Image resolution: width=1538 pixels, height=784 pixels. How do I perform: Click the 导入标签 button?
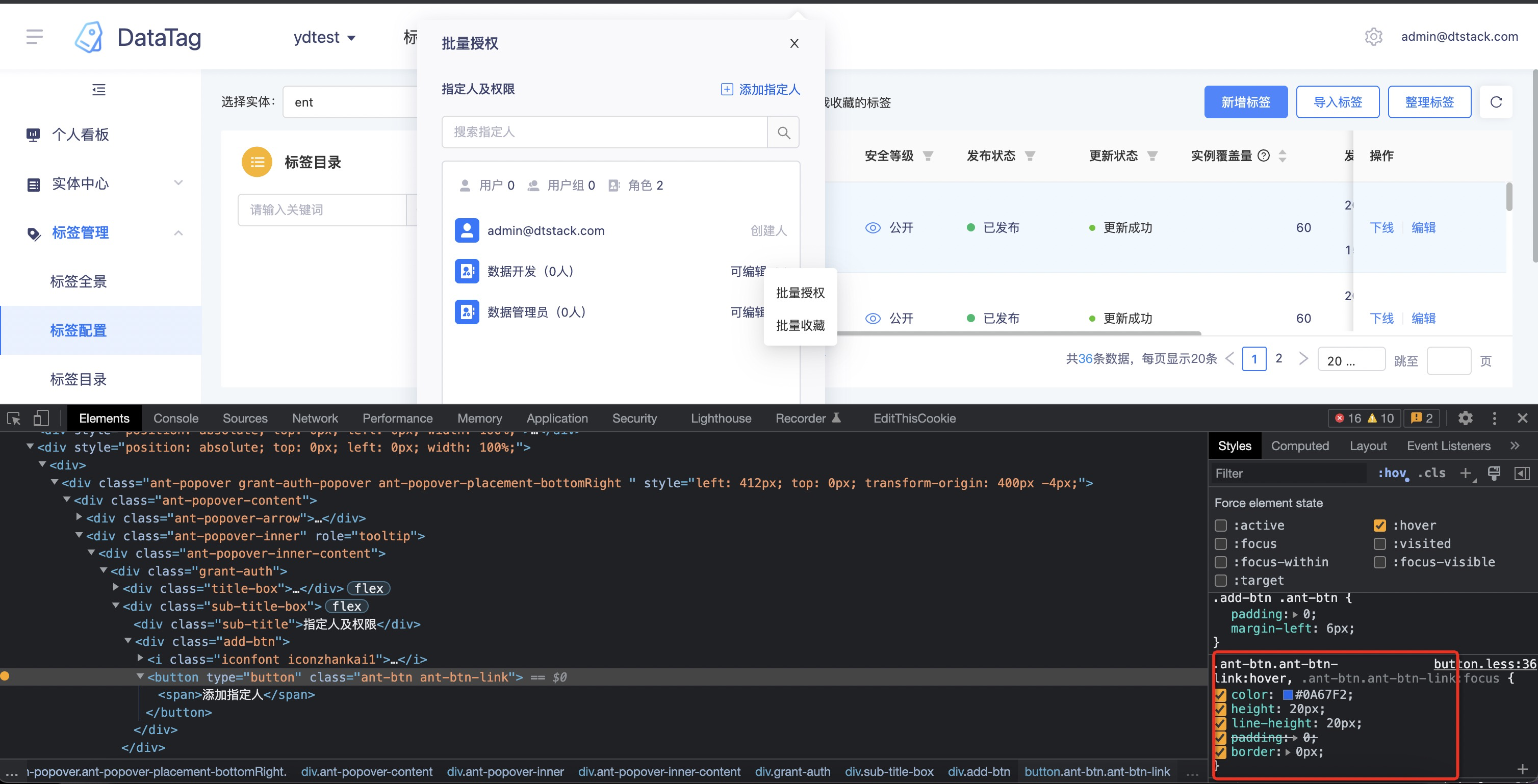(x=1338, y=102)
